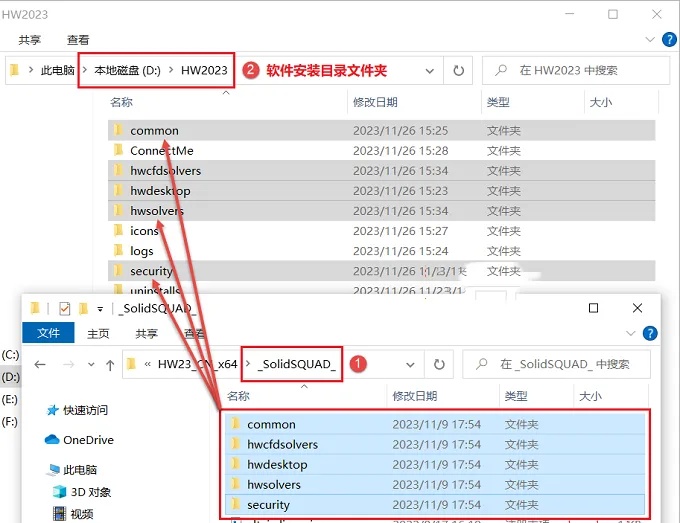Screen dimensions: 680x523
Task: Open the 文件 tab in _SolidSQUAD_
Action: coord(48,333)
